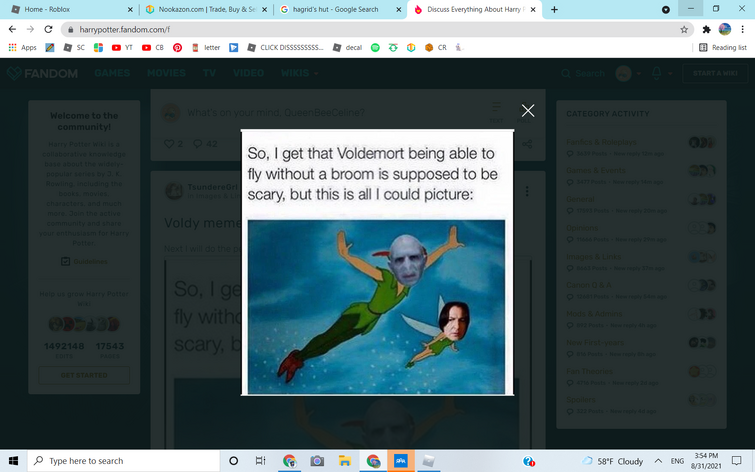Switch to the hagrid's hut Google Search tab
Viewport: 755px width, 472px height.
(340, 9)
